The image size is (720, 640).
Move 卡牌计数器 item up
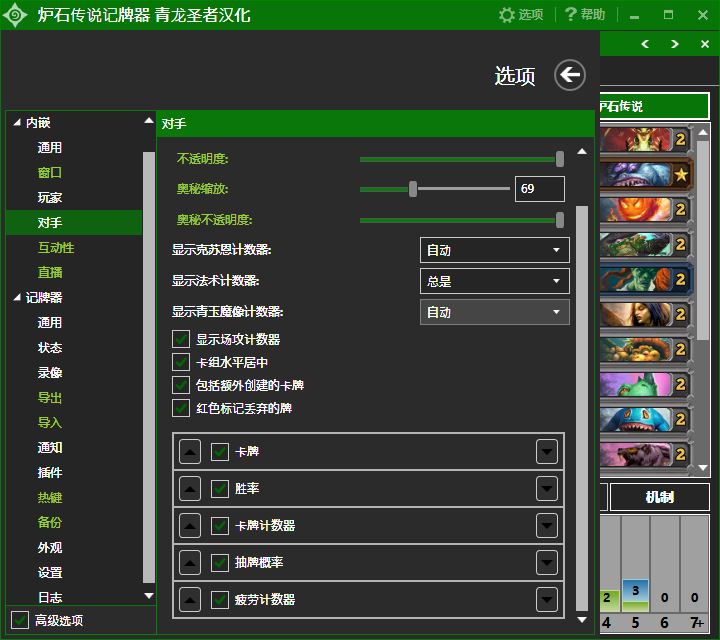(190, 526)
